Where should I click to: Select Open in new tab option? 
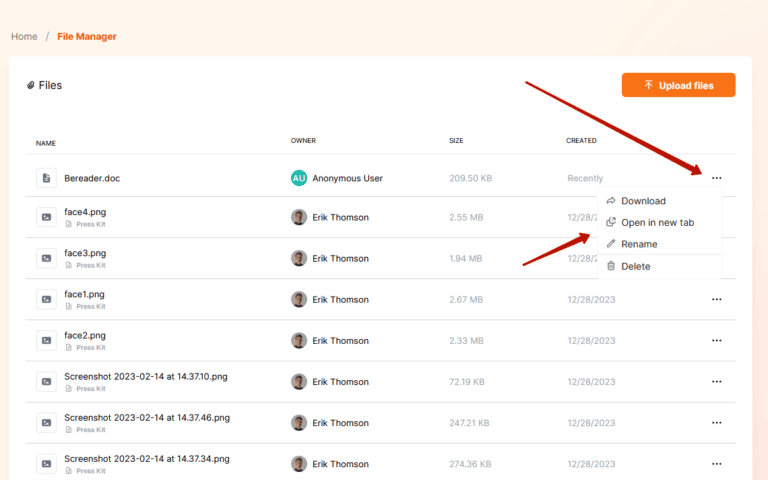point(659,222)
